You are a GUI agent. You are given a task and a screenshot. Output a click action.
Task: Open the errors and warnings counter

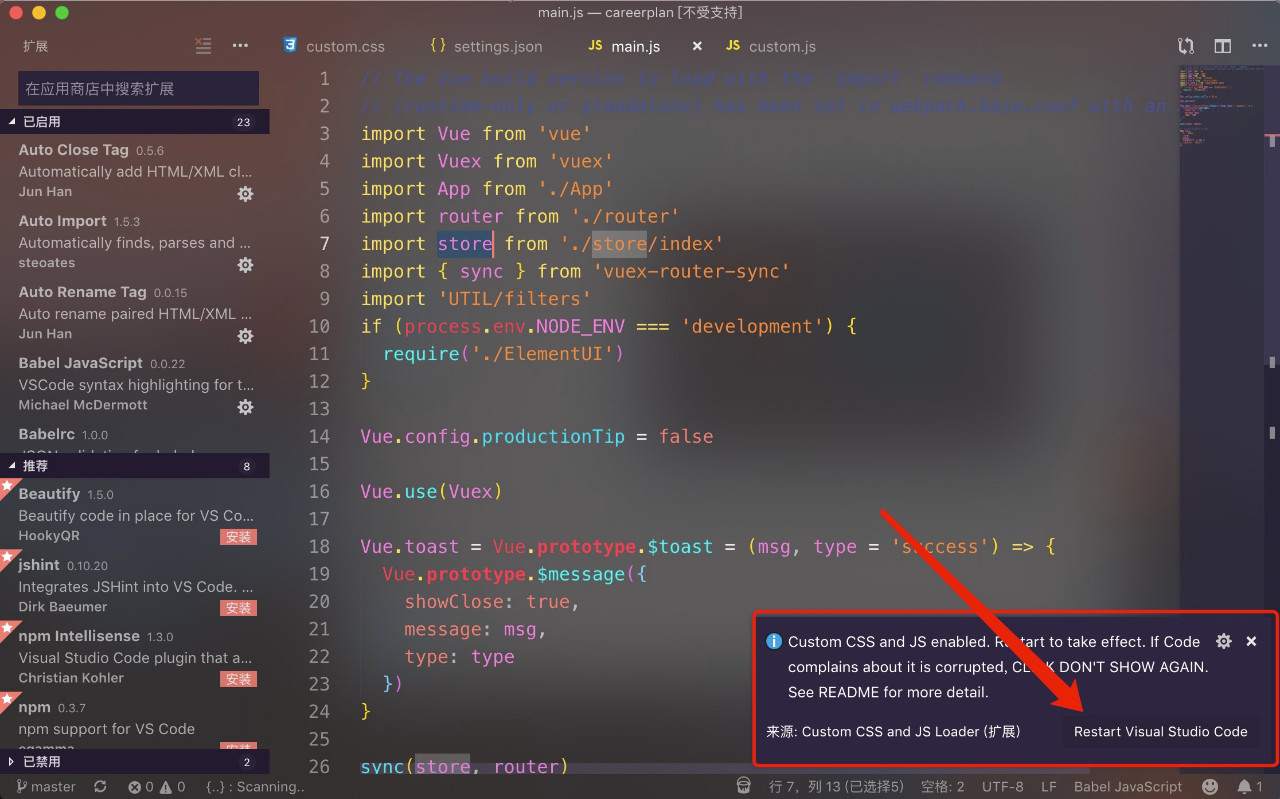pyautogui.click(x=157, y=787)
